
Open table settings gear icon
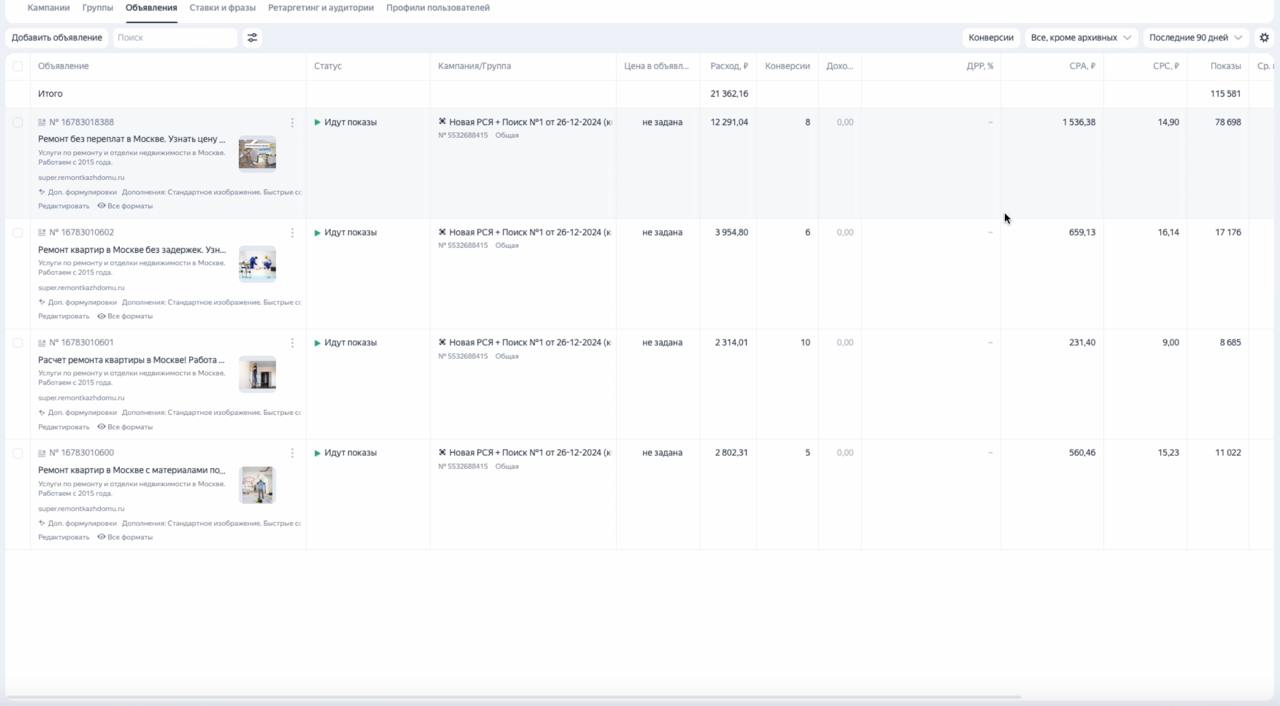click(1265, 38)
